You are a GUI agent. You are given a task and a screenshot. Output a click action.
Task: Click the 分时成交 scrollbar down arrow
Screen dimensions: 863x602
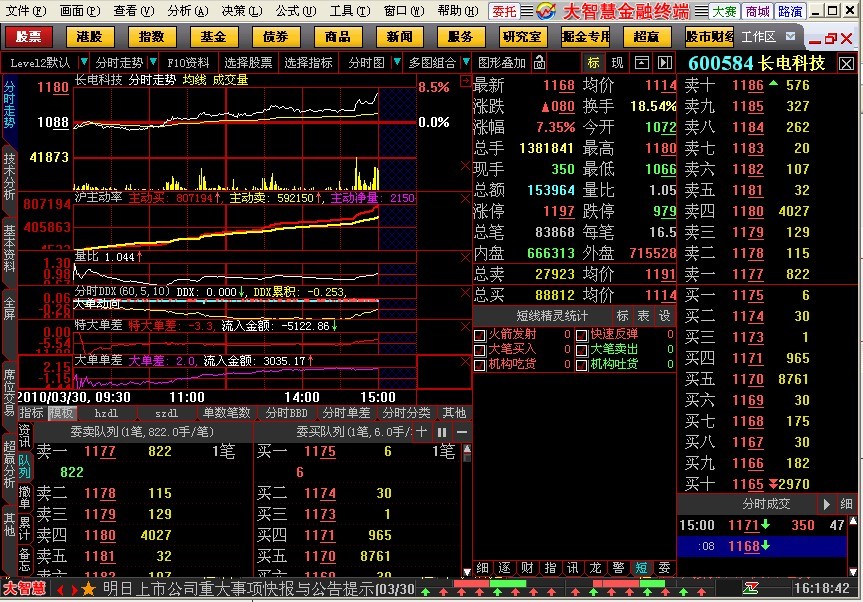click(853, 571)
